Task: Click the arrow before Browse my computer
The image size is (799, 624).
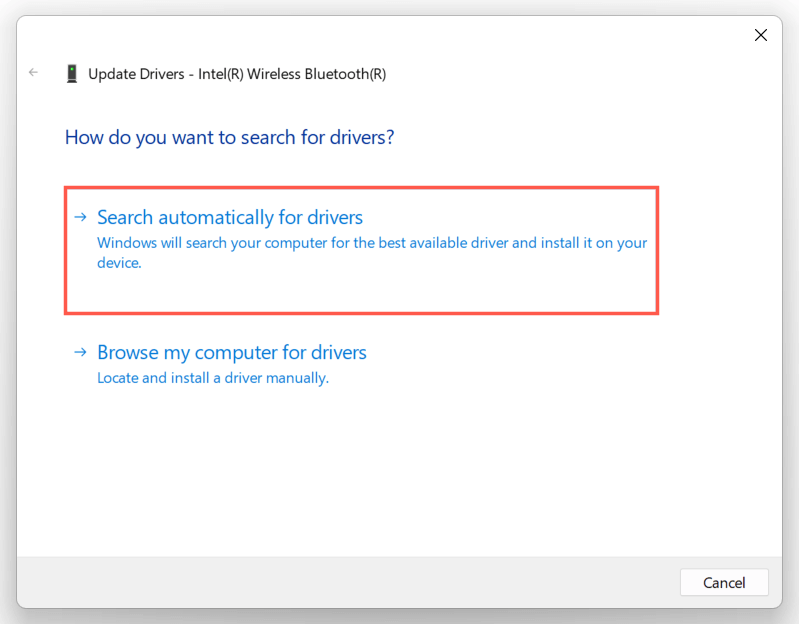Action: [79, 352]
